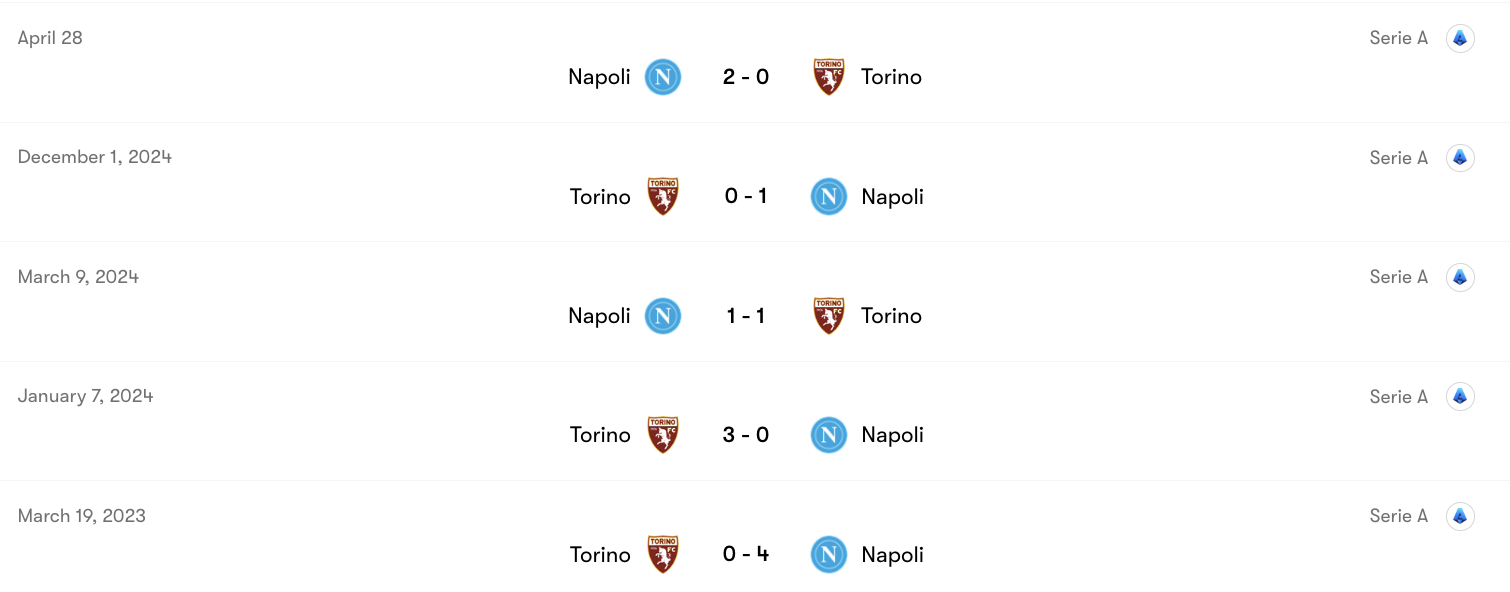The width and height of the screenshot is (1510, 592).
Task: Open the 1 - 1 draw from March 9, 2024
Action: pyautogui.click(x=746, y=316)
